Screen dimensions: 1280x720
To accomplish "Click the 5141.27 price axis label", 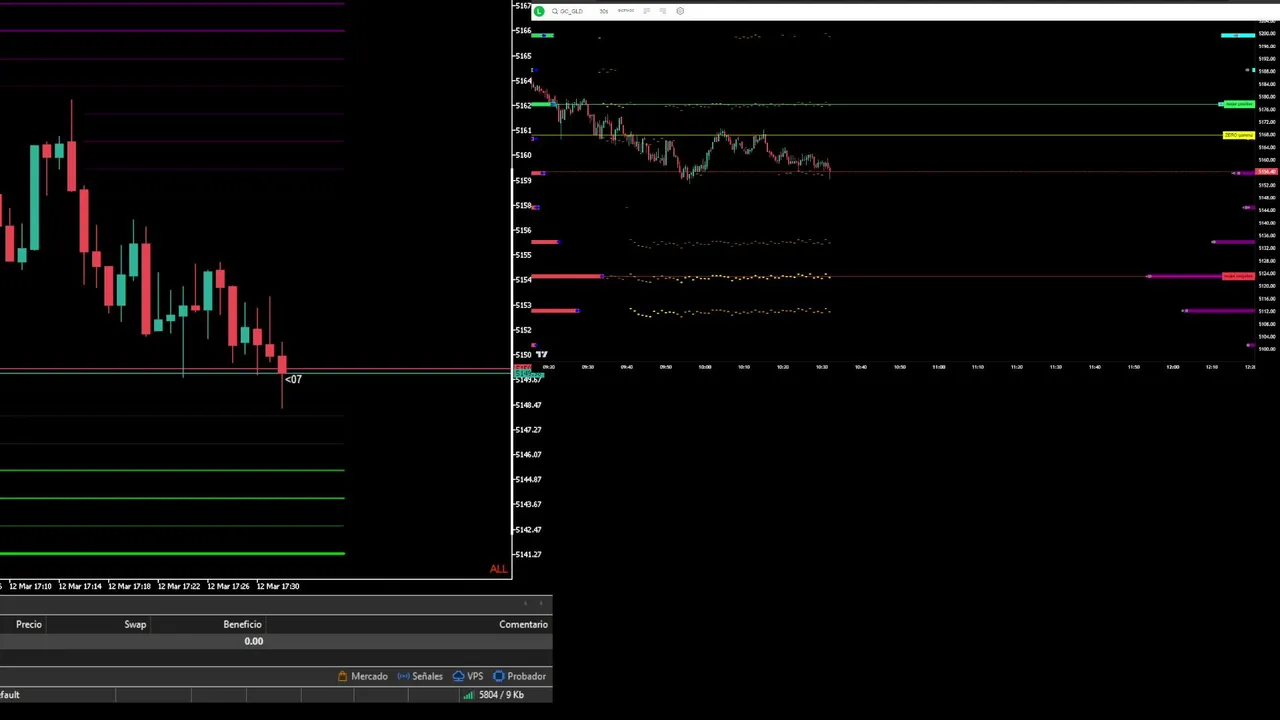I will (528, 554).
